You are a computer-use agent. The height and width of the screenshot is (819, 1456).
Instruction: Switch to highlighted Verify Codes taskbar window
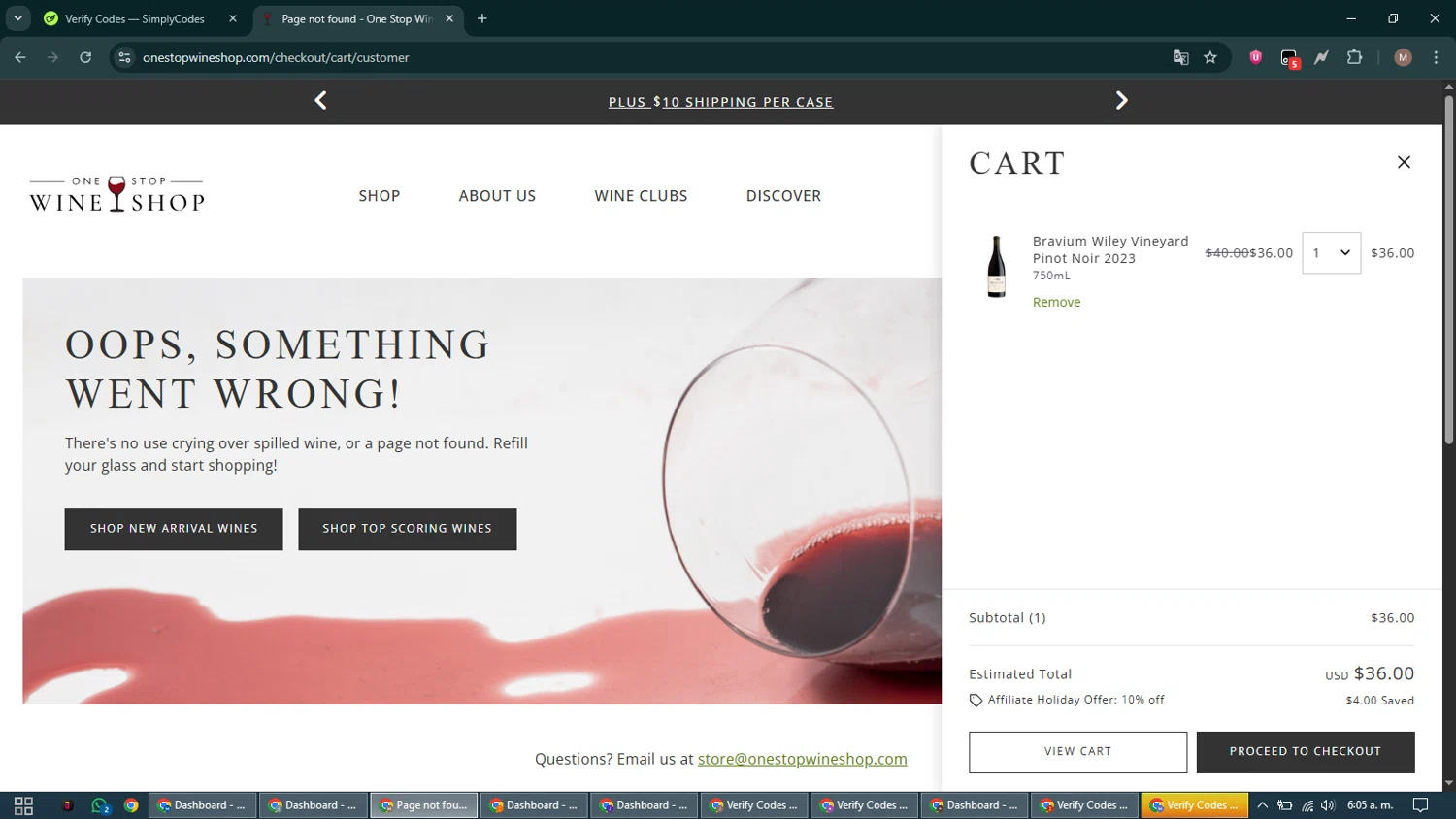point(1194,805)
